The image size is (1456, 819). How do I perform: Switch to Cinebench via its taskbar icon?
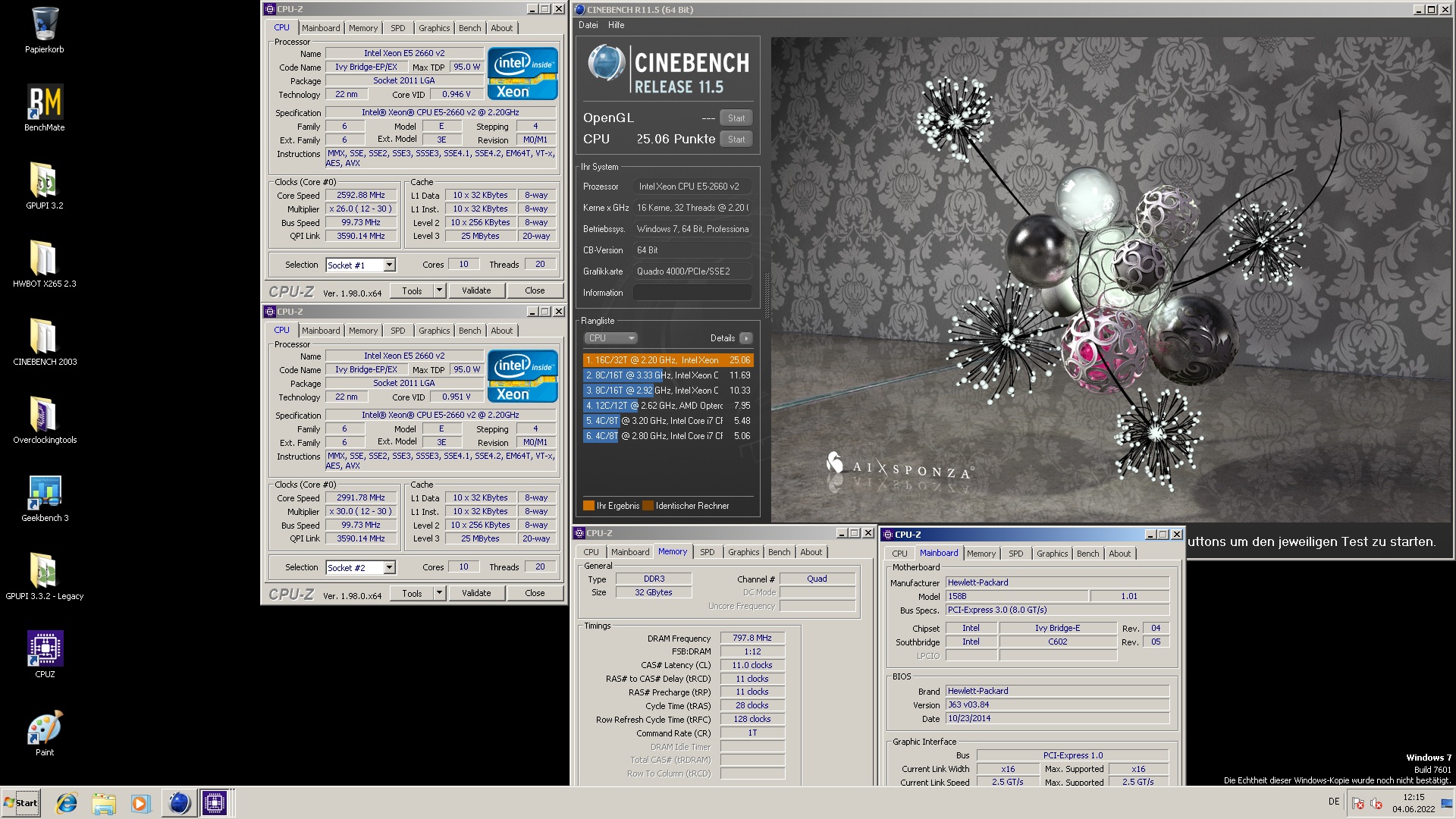pos(179,803)
